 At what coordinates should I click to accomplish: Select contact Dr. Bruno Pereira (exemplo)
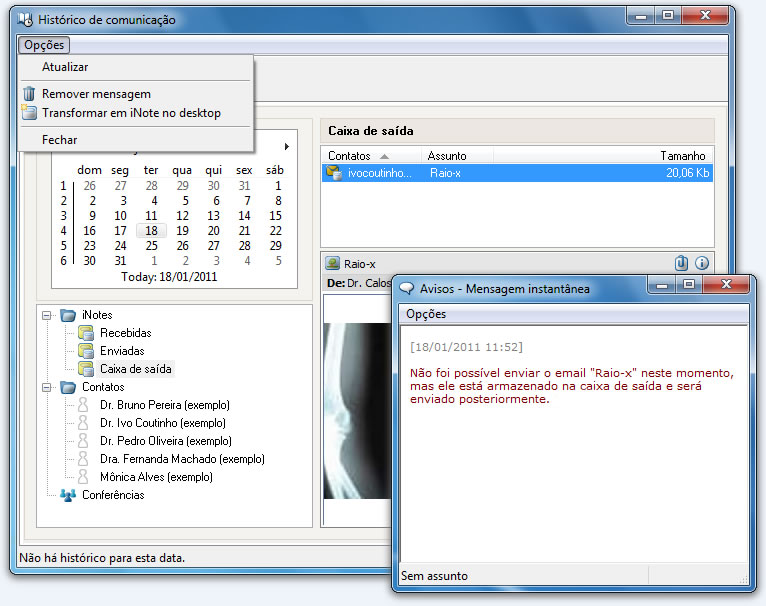coord(165,405)
